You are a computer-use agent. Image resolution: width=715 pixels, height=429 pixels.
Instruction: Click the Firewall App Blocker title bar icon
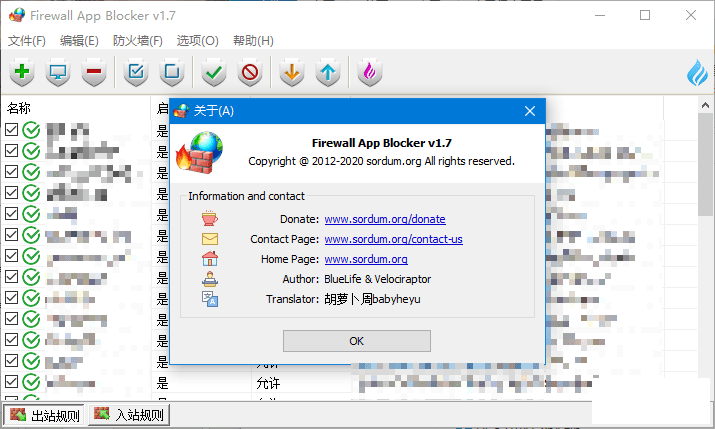coord(16,15)
